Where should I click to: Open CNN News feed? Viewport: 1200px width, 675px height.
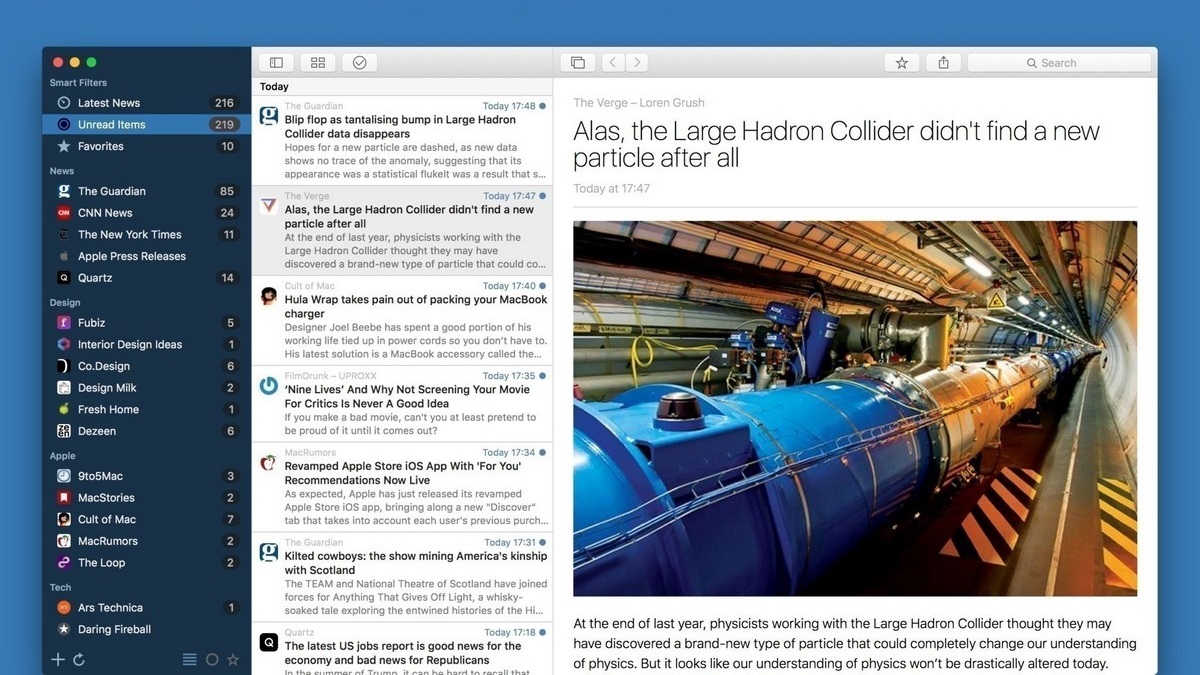(146, 213)
